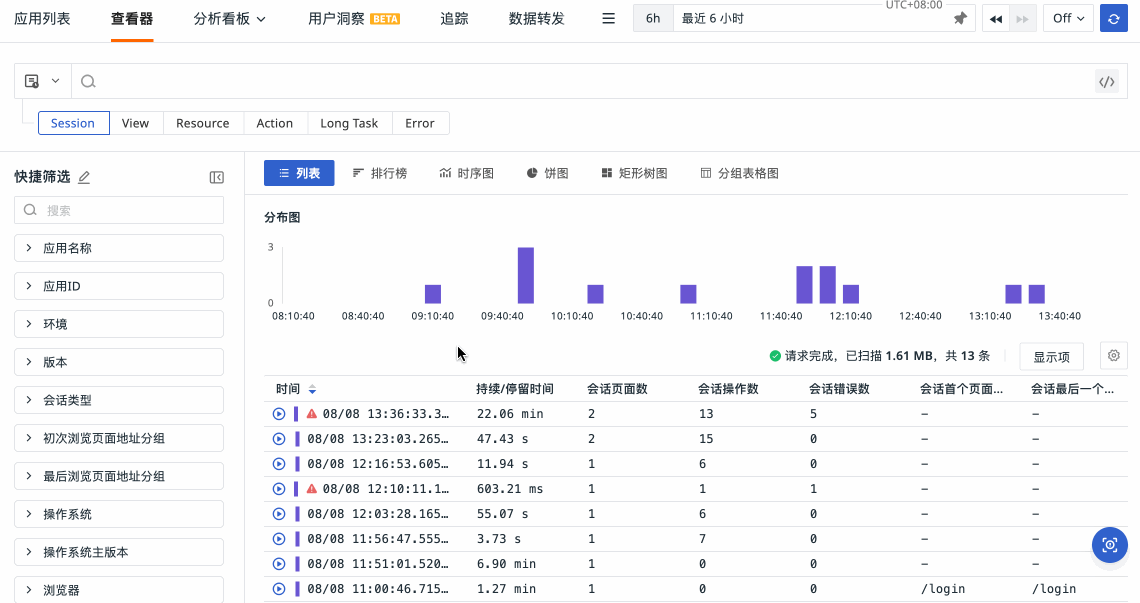This screenshot has height=603, width=1140.
Task: Choose the Long Task data type
Action: [349, 123]
